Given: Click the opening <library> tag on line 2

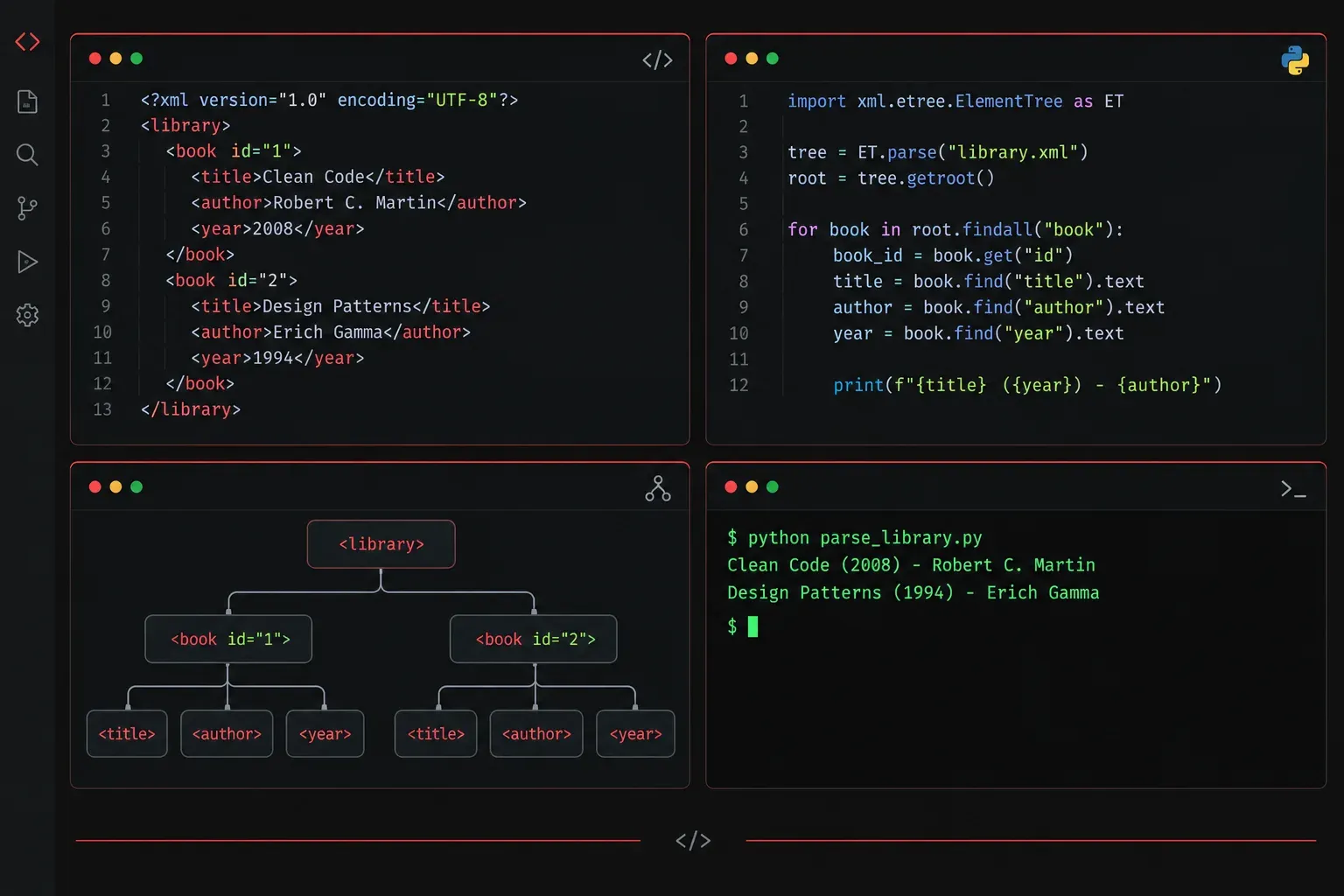Looking at the screenshot, I should [x=185, y=125].
